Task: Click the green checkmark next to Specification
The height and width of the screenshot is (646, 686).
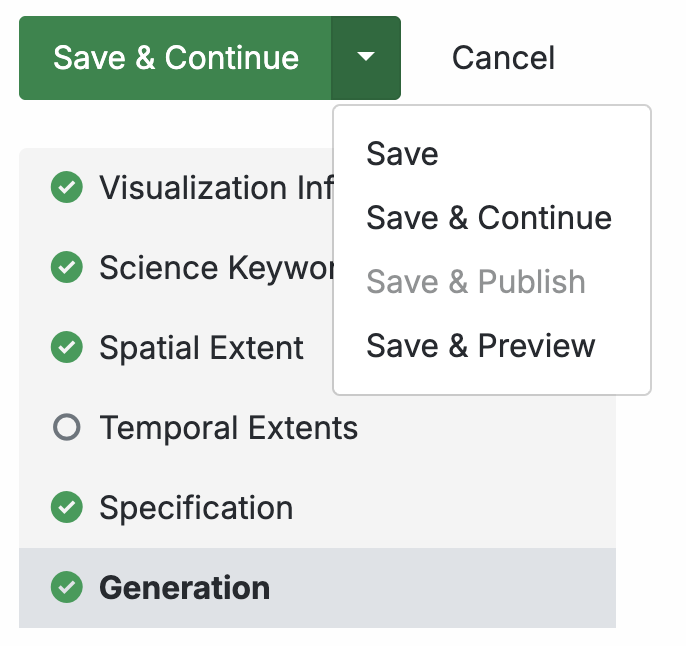Action: click(66, 508)
